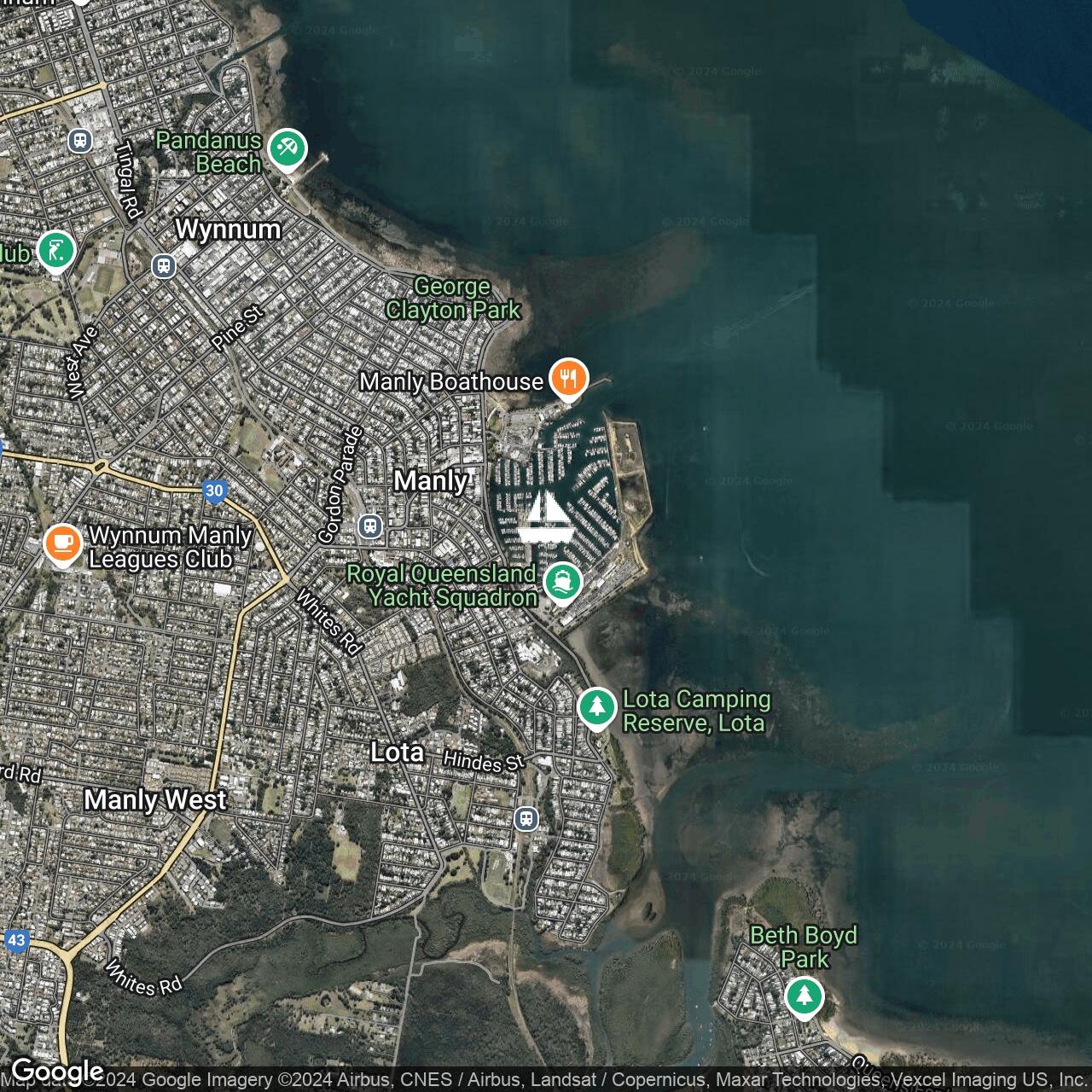Select the golf club marker icon
1092x1092 pixels.
click(x=56, y=251)
